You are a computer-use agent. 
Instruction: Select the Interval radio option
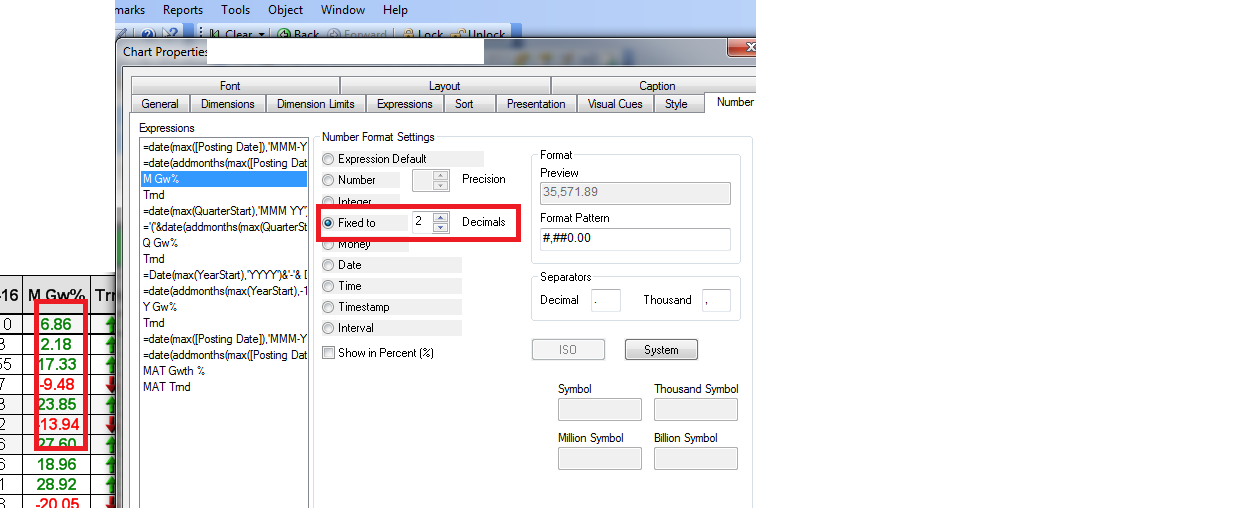pos(329,328)
